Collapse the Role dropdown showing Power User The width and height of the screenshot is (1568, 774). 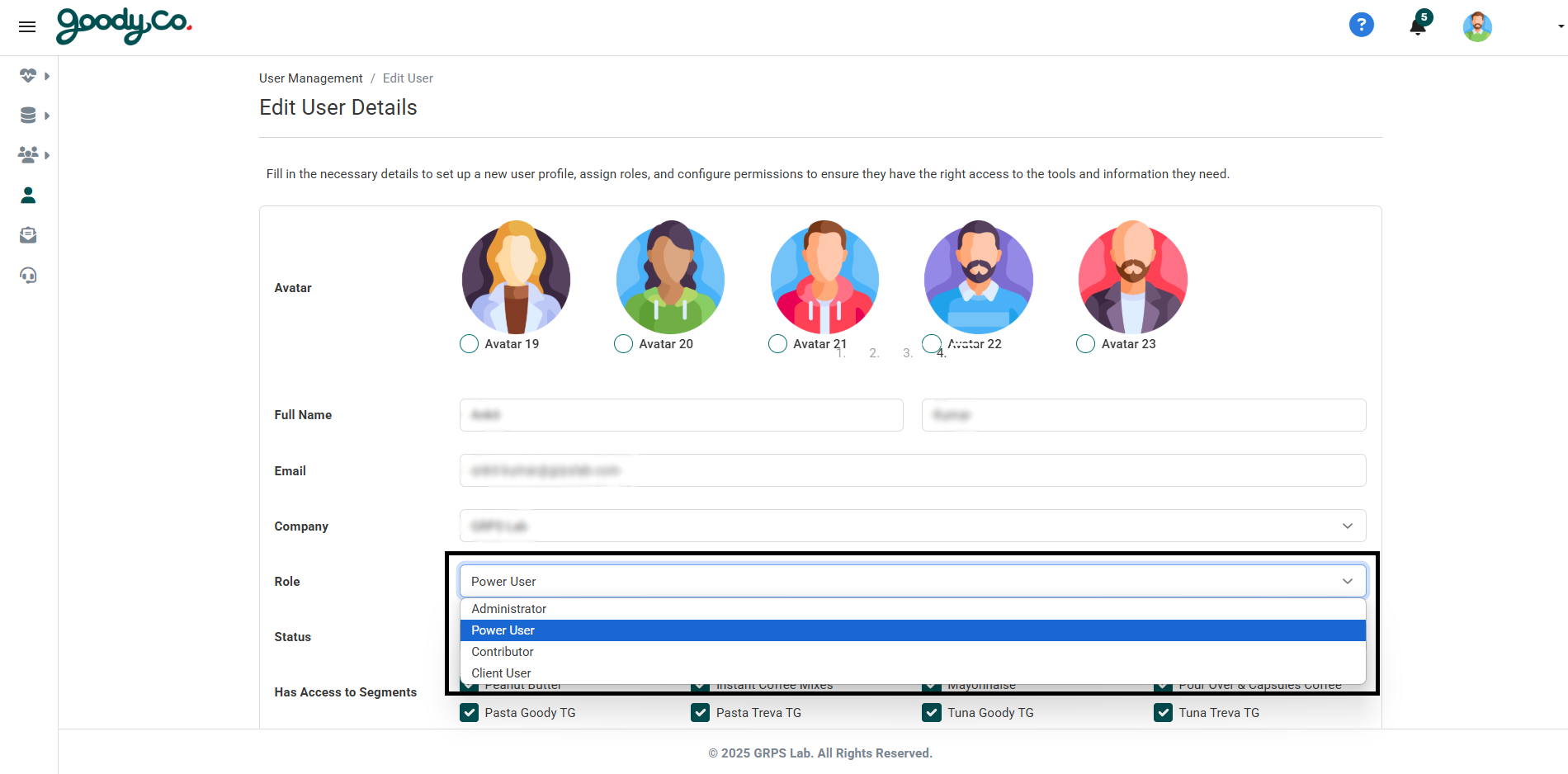912,582
